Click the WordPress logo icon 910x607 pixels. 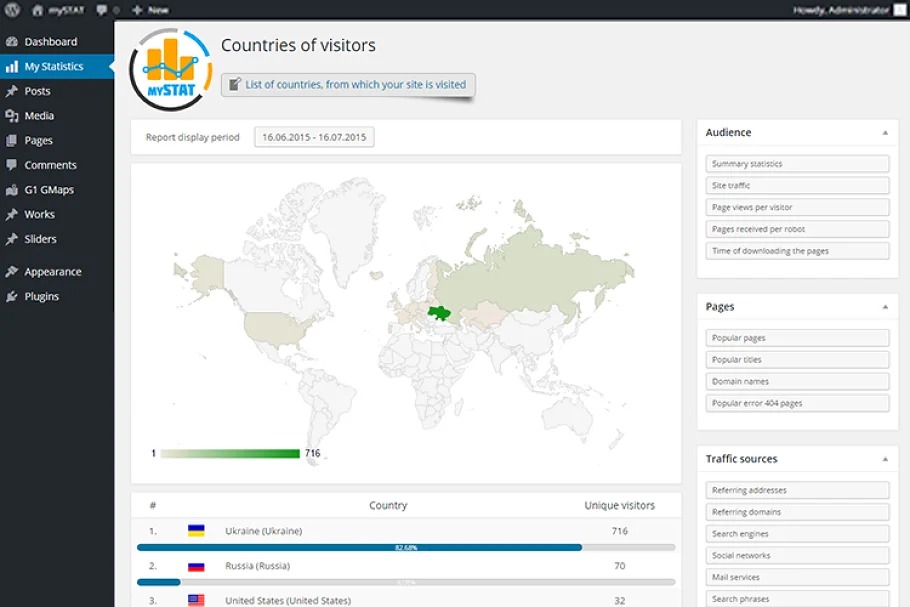click(x=12, y=10)
